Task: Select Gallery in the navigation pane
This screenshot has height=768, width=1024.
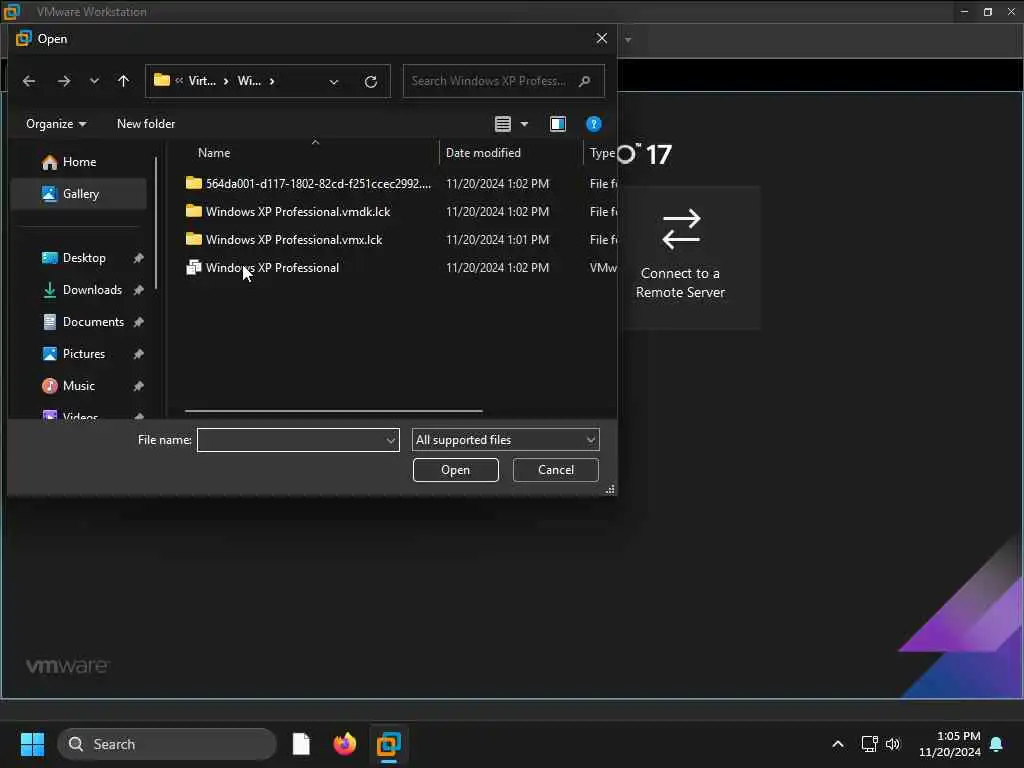Action: [79, 194]
